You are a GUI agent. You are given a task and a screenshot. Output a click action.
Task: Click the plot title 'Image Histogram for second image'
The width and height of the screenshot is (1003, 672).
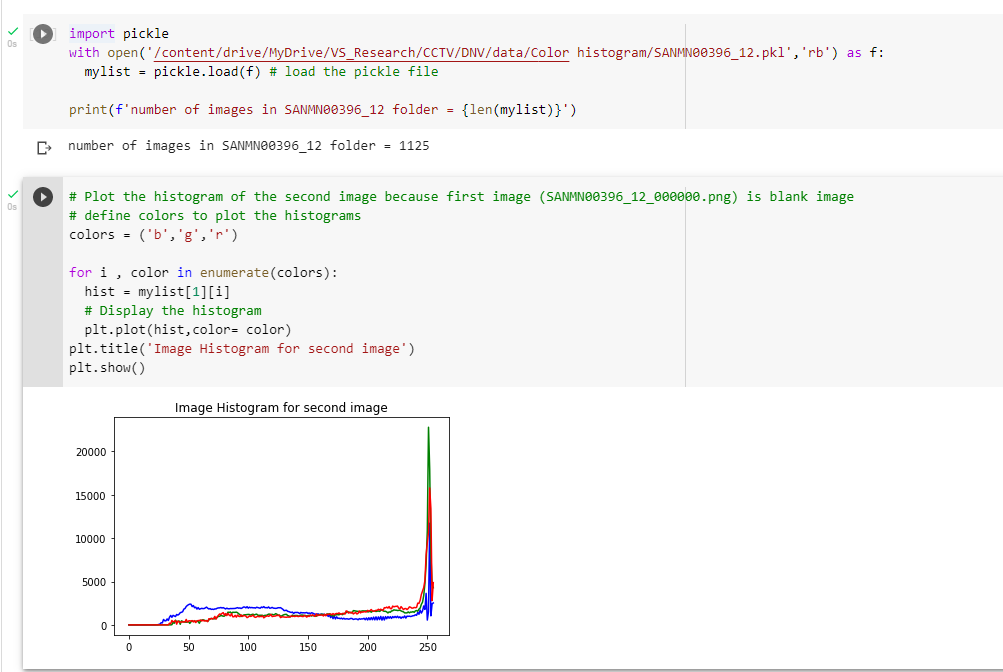281,408
